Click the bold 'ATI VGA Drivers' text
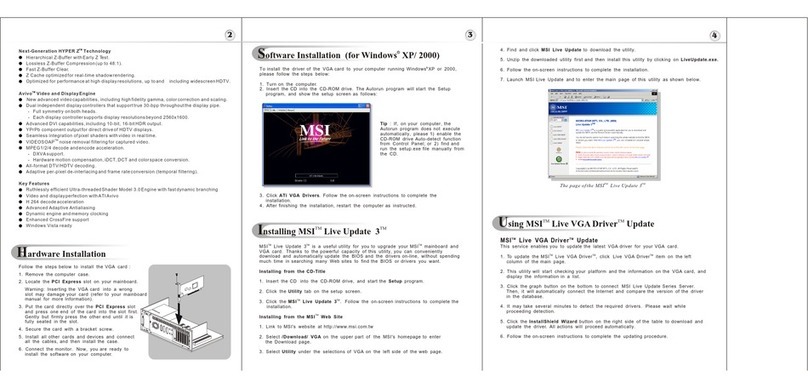Viewport: 808px width, 388px height. point(299,196)
